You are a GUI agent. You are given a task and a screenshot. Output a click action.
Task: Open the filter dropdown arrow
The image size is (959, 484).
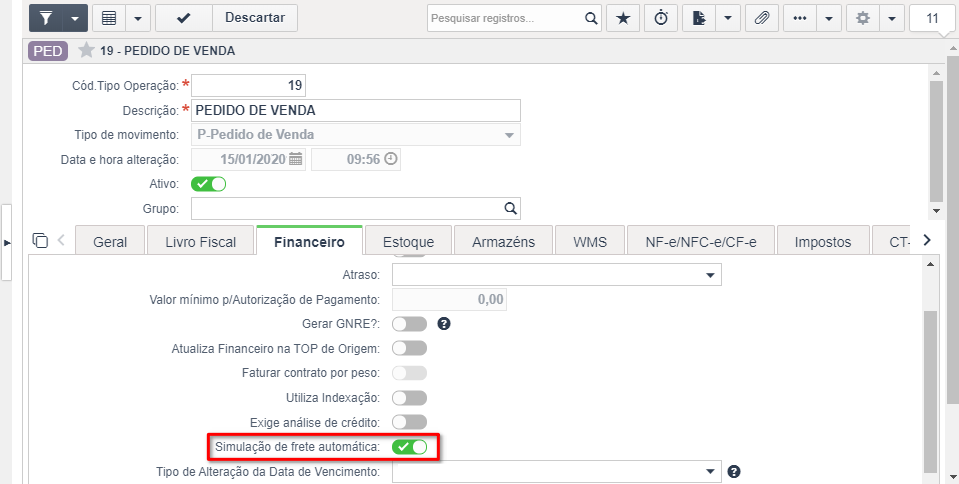point(75,18)
